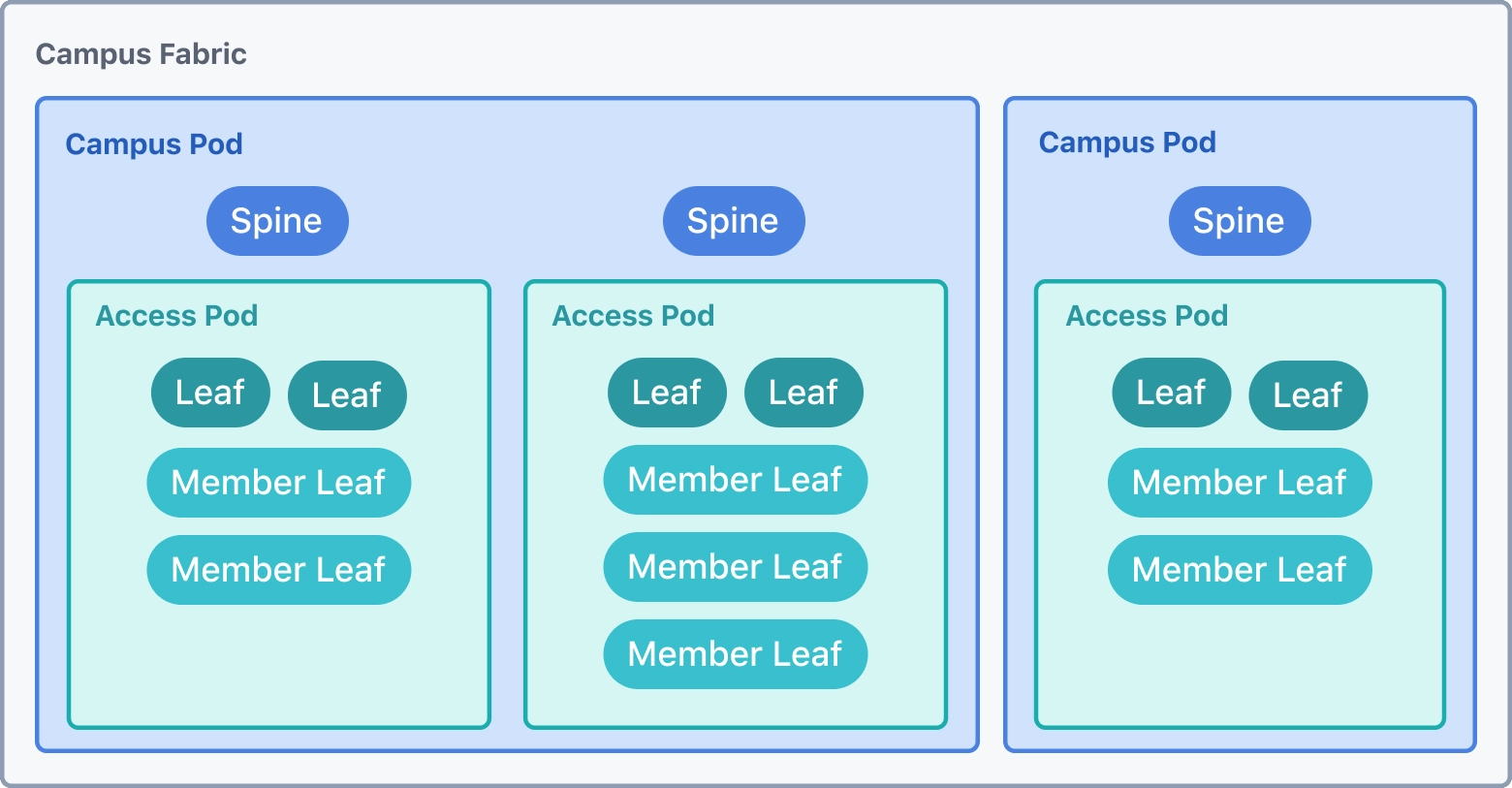Select the right Campus Pod heading
The width and height of the screenshot is (1512, 788).
1127,142
